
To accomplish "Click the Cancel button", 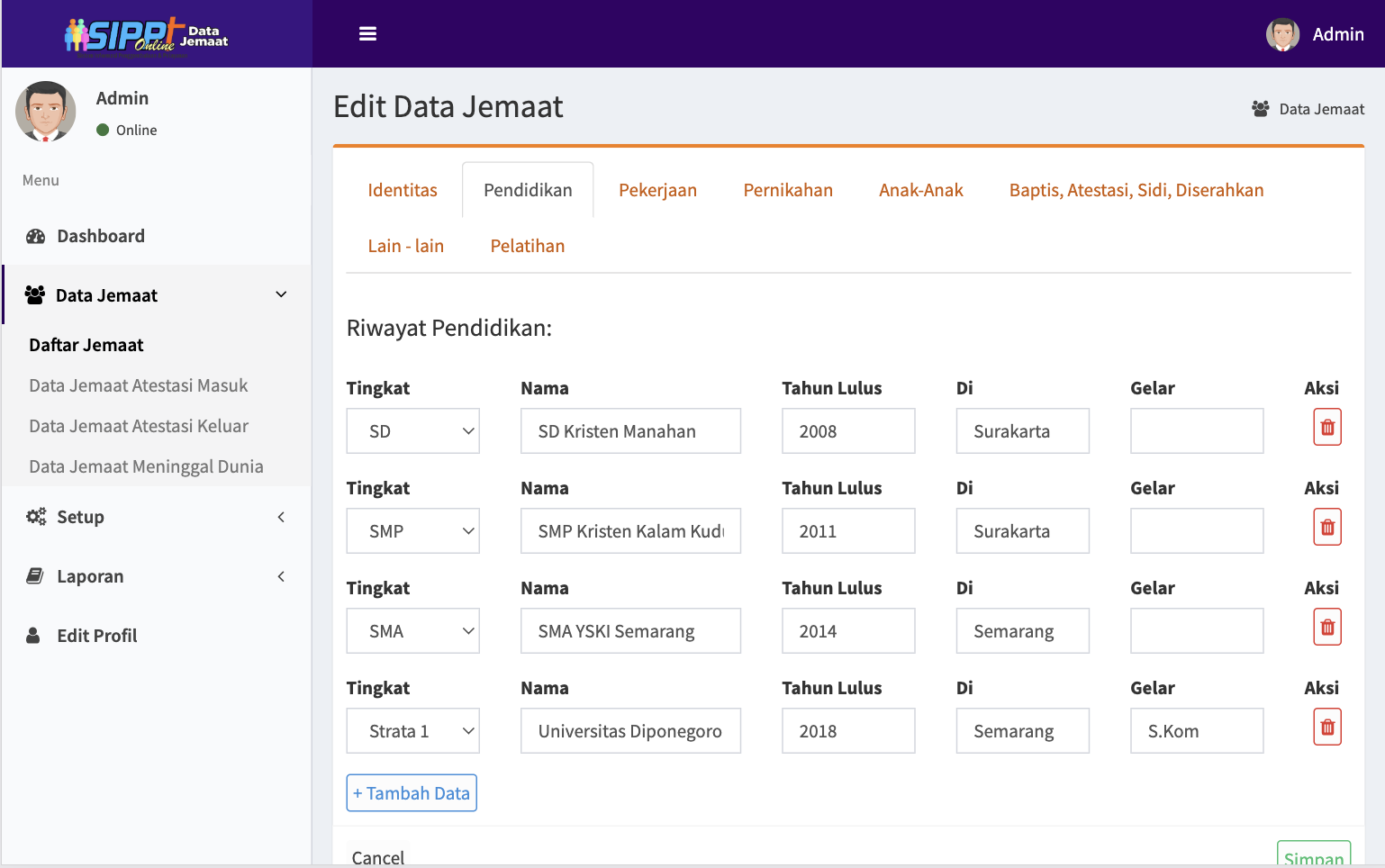I will (378, 857).
